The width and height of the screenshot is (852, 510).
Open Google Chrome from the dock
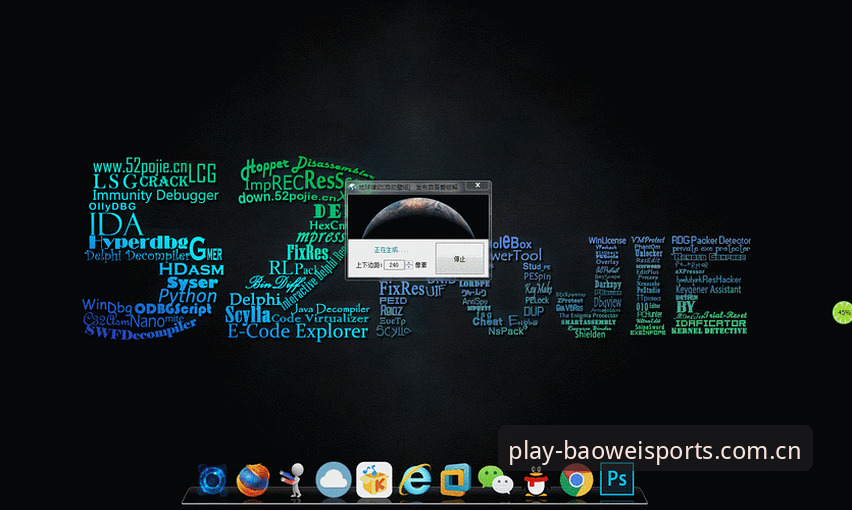click(x=576, y=480)
